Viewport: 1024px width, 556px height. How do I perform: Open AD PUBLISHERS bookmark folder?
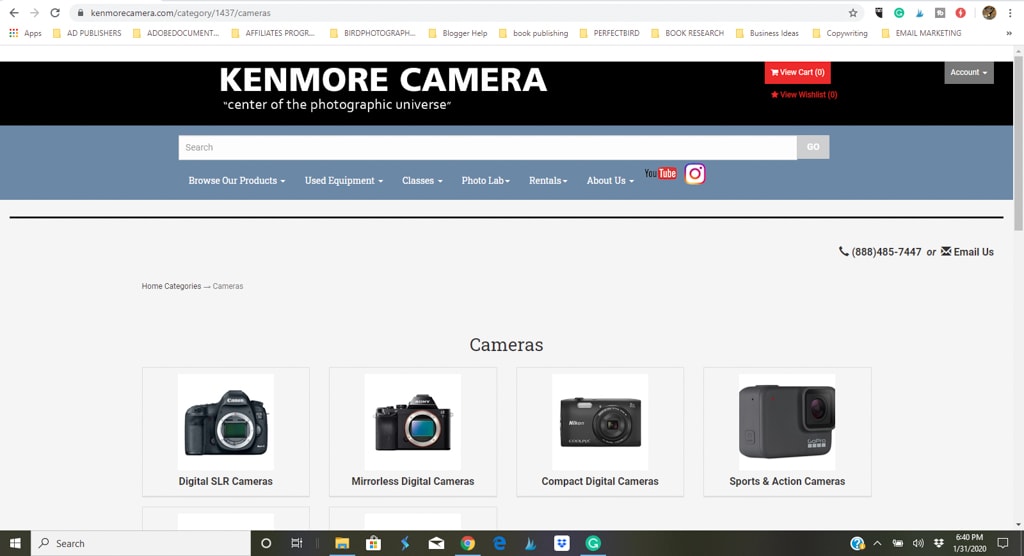[x=87, y=33]
